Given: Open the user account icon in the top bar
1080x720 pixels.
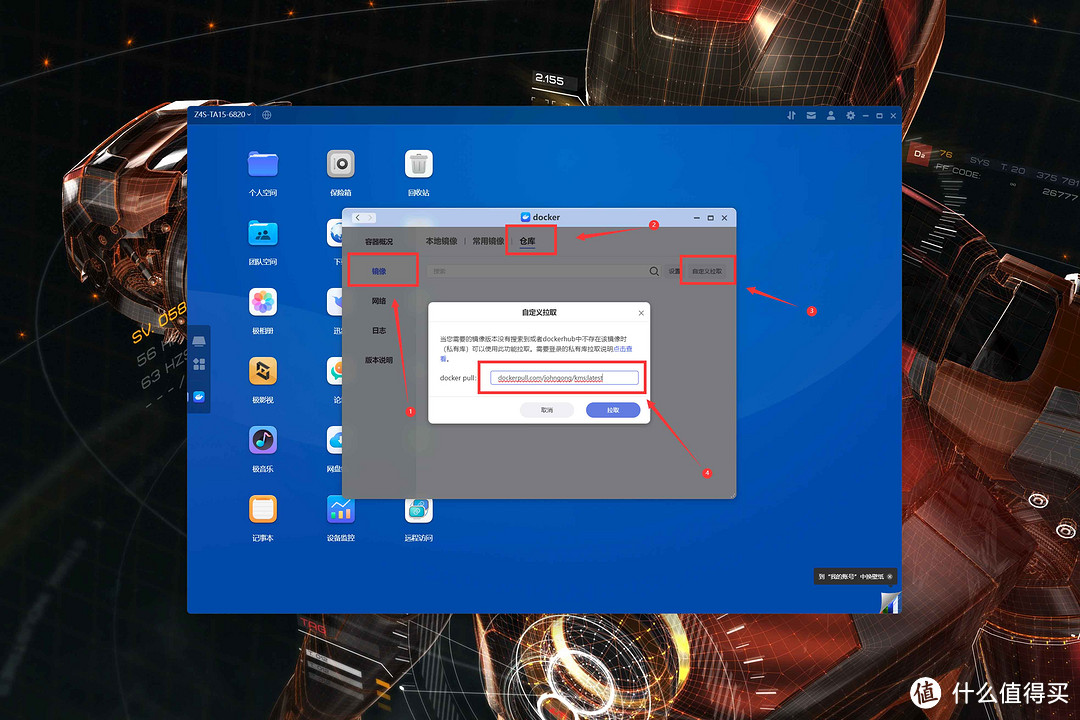Looking at the screenshot, I should [831, 115].
